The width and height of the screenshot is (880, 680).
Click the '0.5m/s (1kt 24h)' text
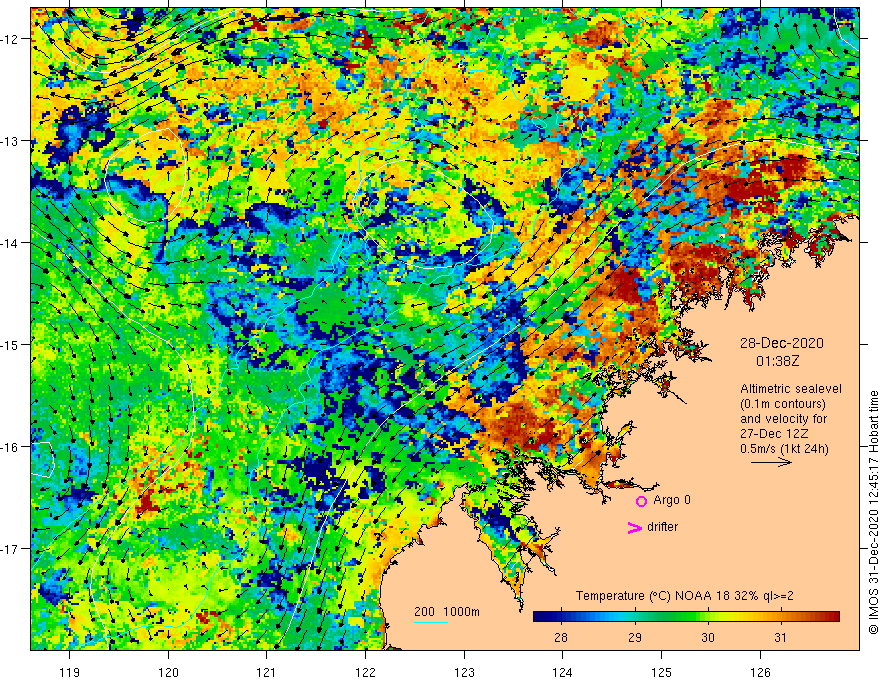784,448
